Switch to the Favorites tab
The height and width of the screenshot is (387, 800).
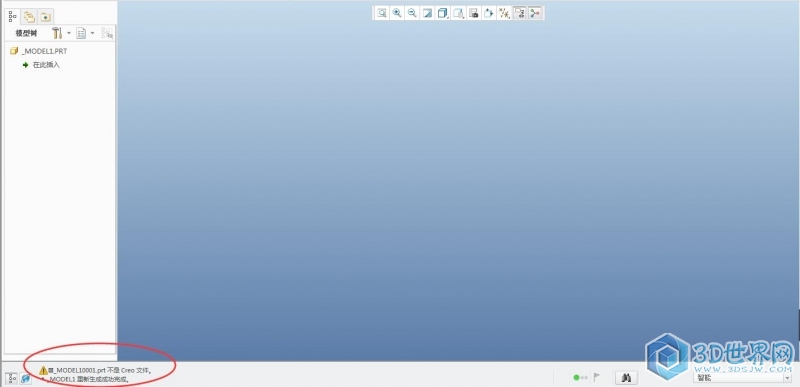pos(45,17)
